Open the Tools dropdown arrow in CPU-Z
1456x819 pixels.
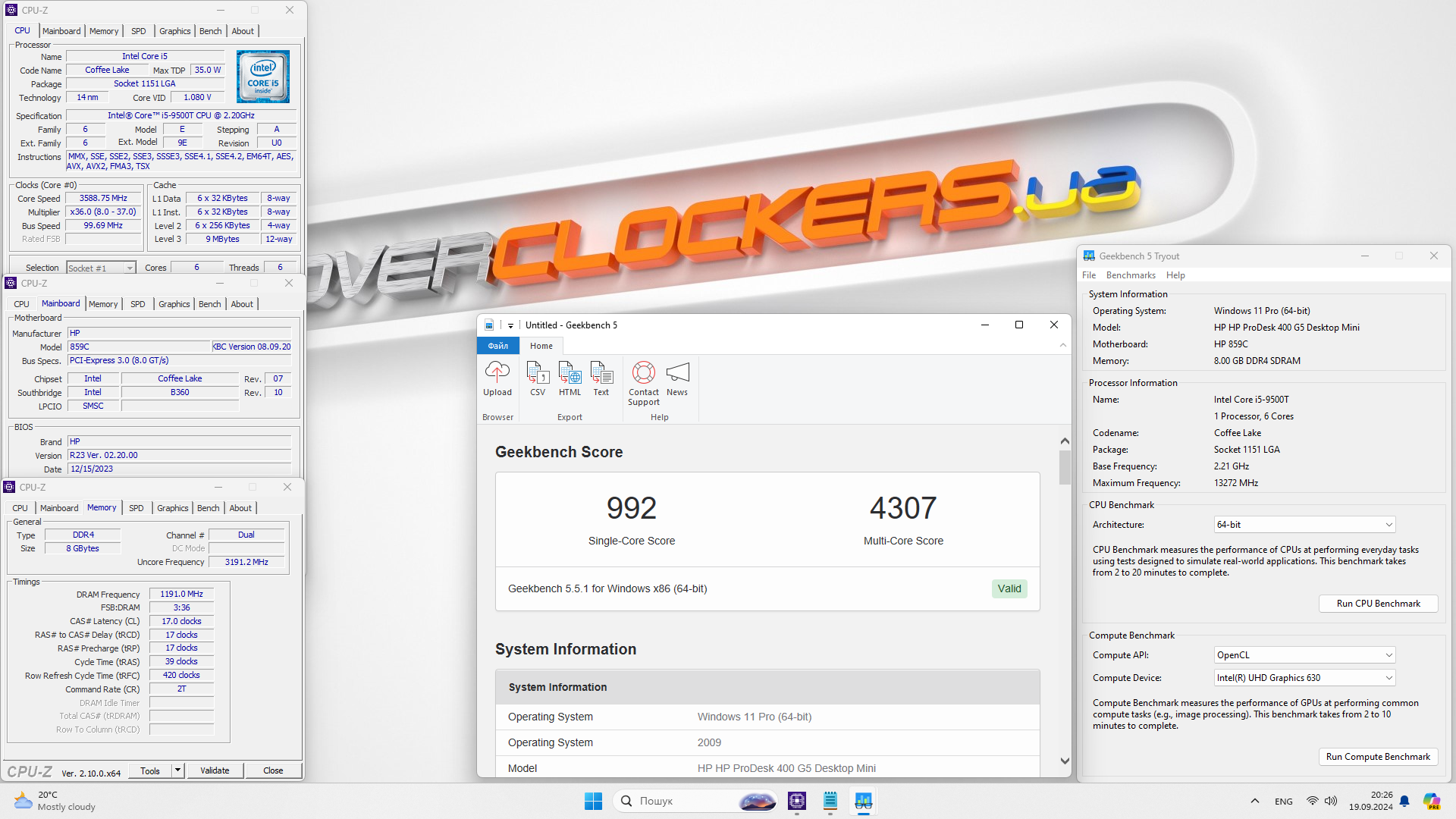coord(177,770)
